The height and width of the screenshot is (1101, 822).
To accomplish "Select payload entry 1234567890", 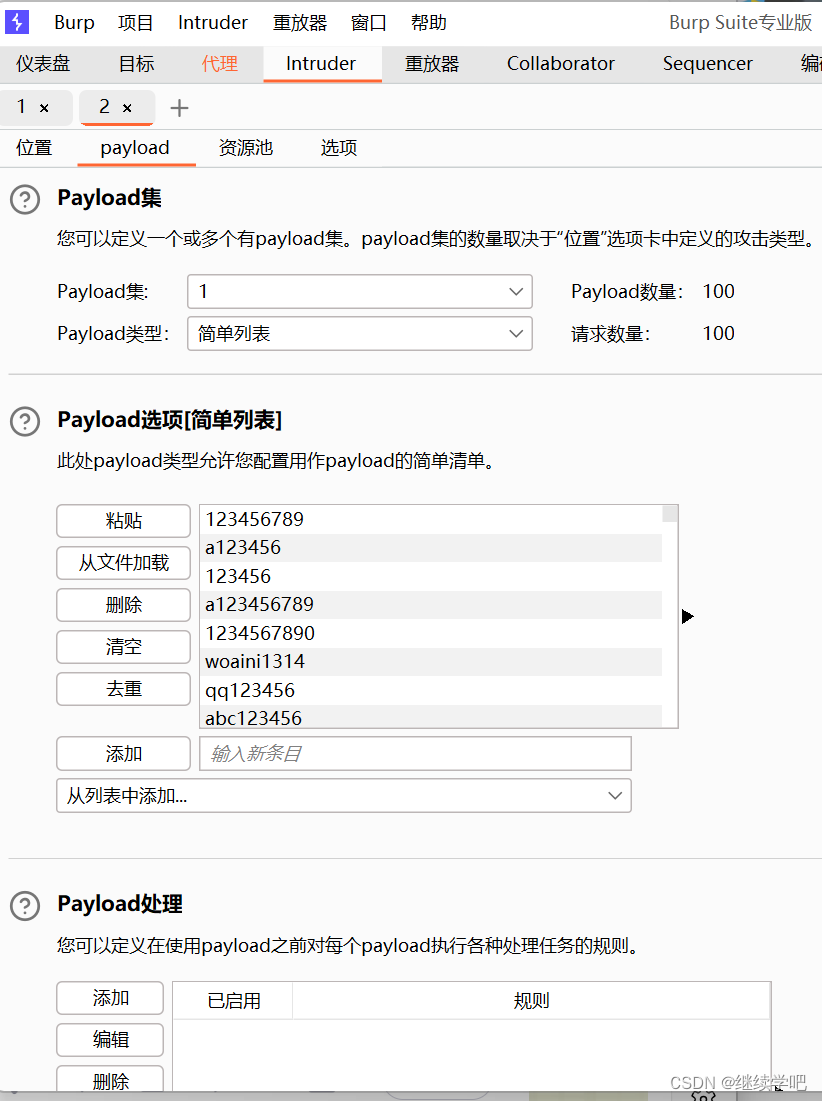I will [431, 633].
